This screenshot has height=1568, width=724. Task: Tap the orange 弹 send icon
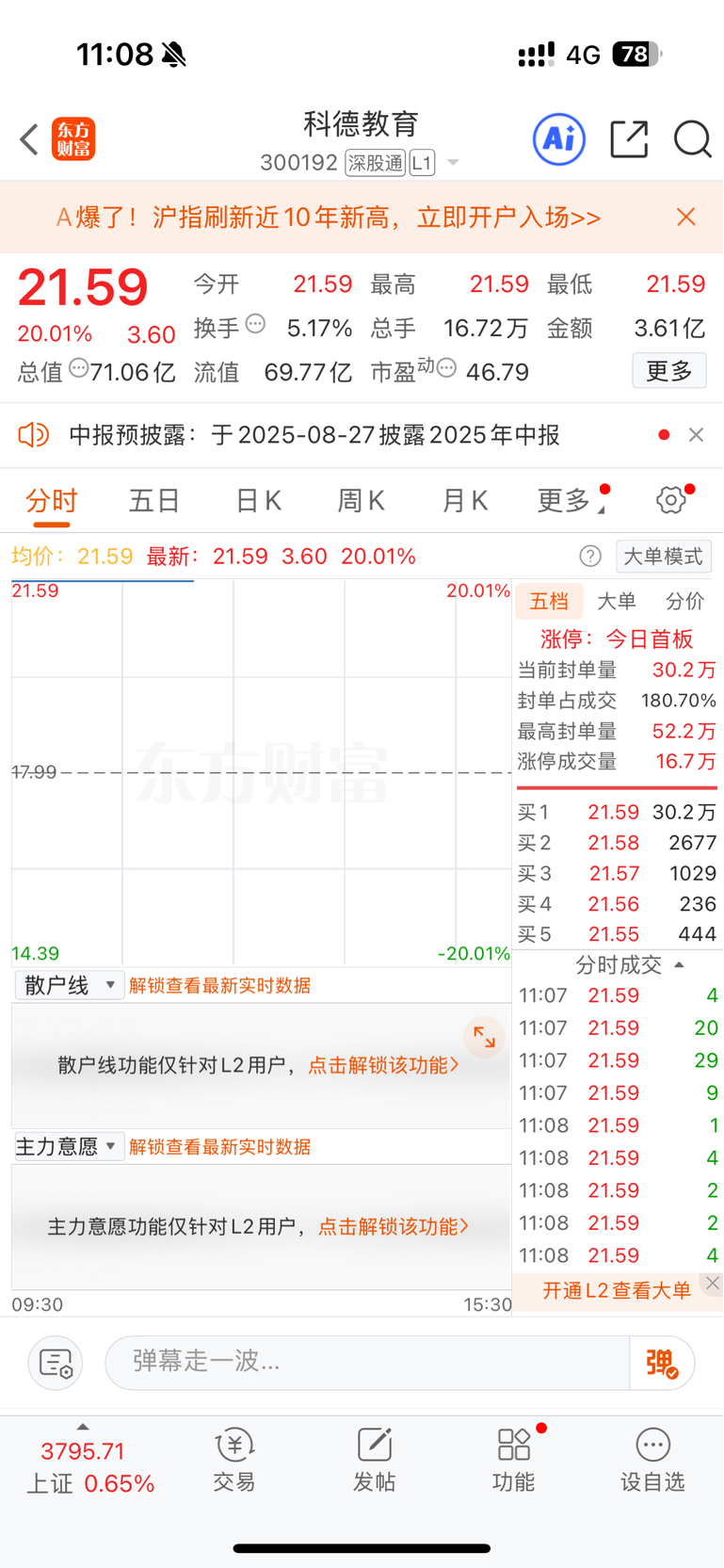tap(662, 1363)
